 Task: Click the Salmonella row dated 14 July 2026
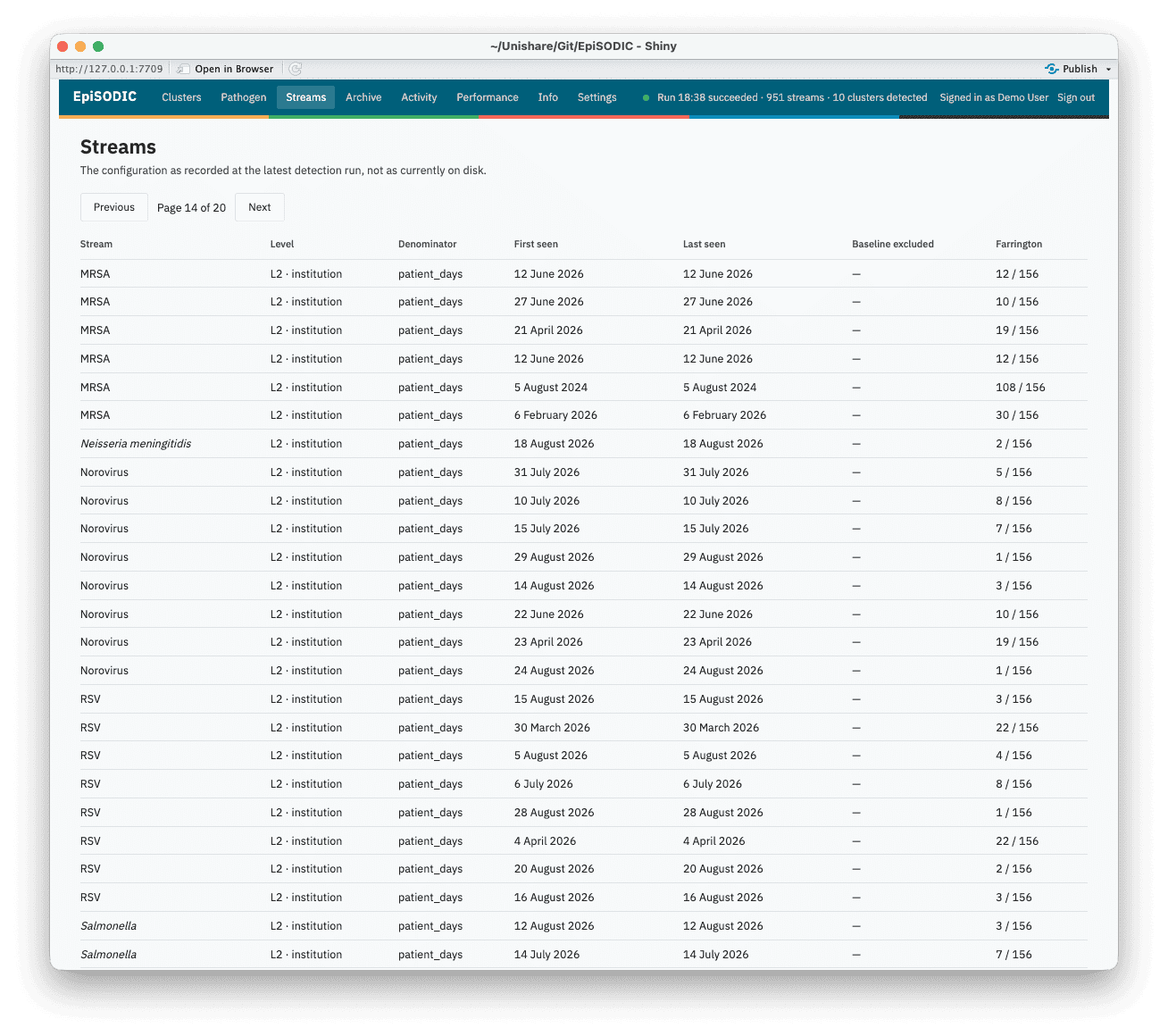[x=584, y=955]
